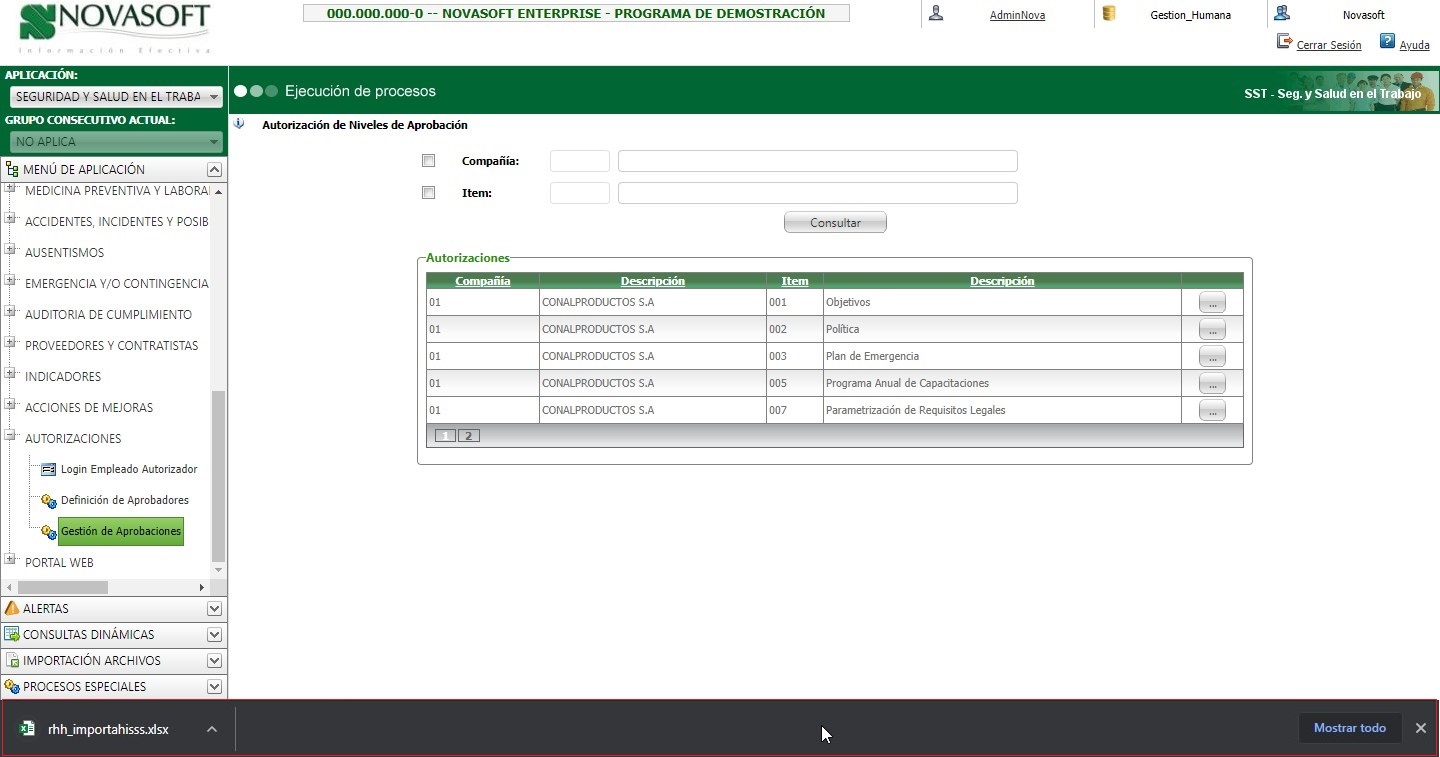Screen dimensions: 1440x757
Task: Sort by the Item column header
Action: (x=794, y=281)
